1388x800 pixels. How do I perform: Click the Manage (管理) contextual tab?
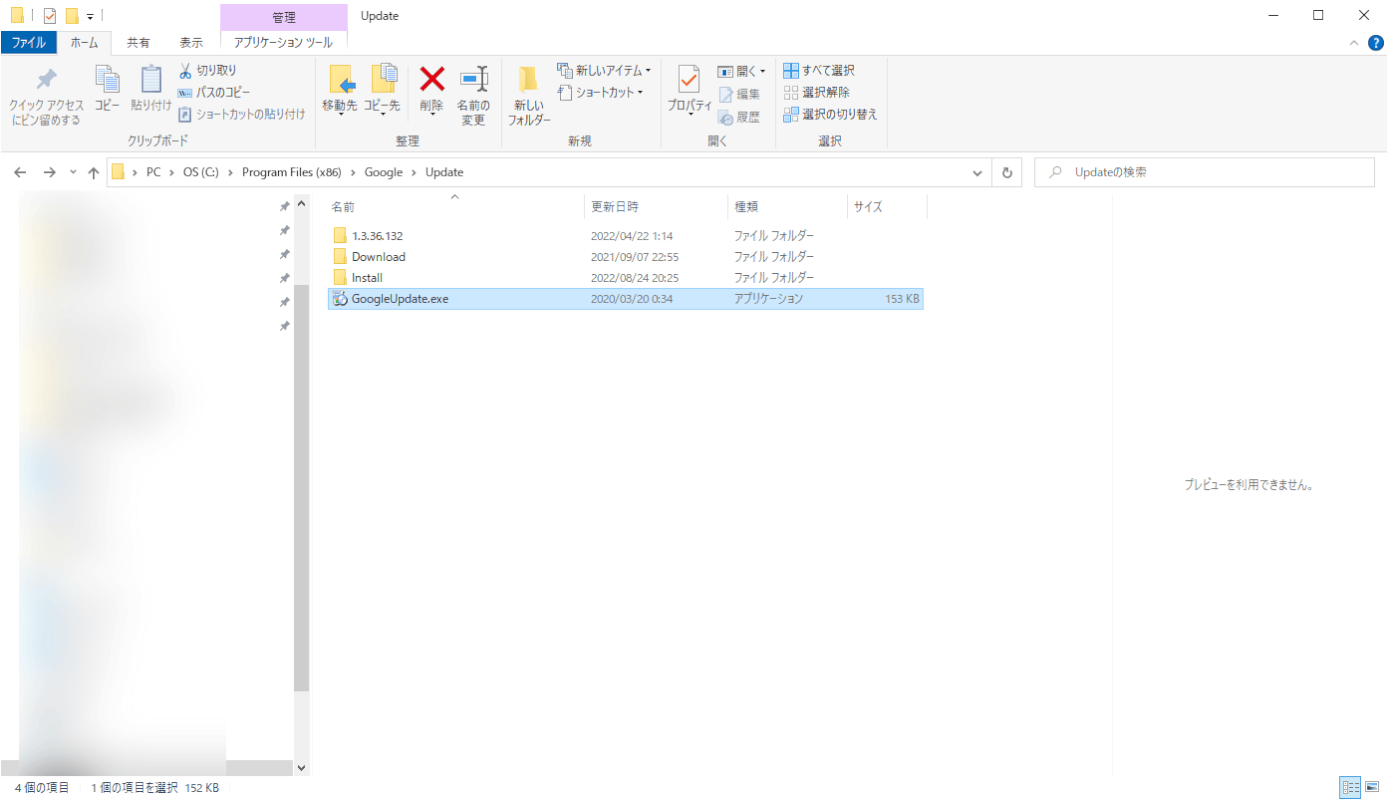click(284, 17)
